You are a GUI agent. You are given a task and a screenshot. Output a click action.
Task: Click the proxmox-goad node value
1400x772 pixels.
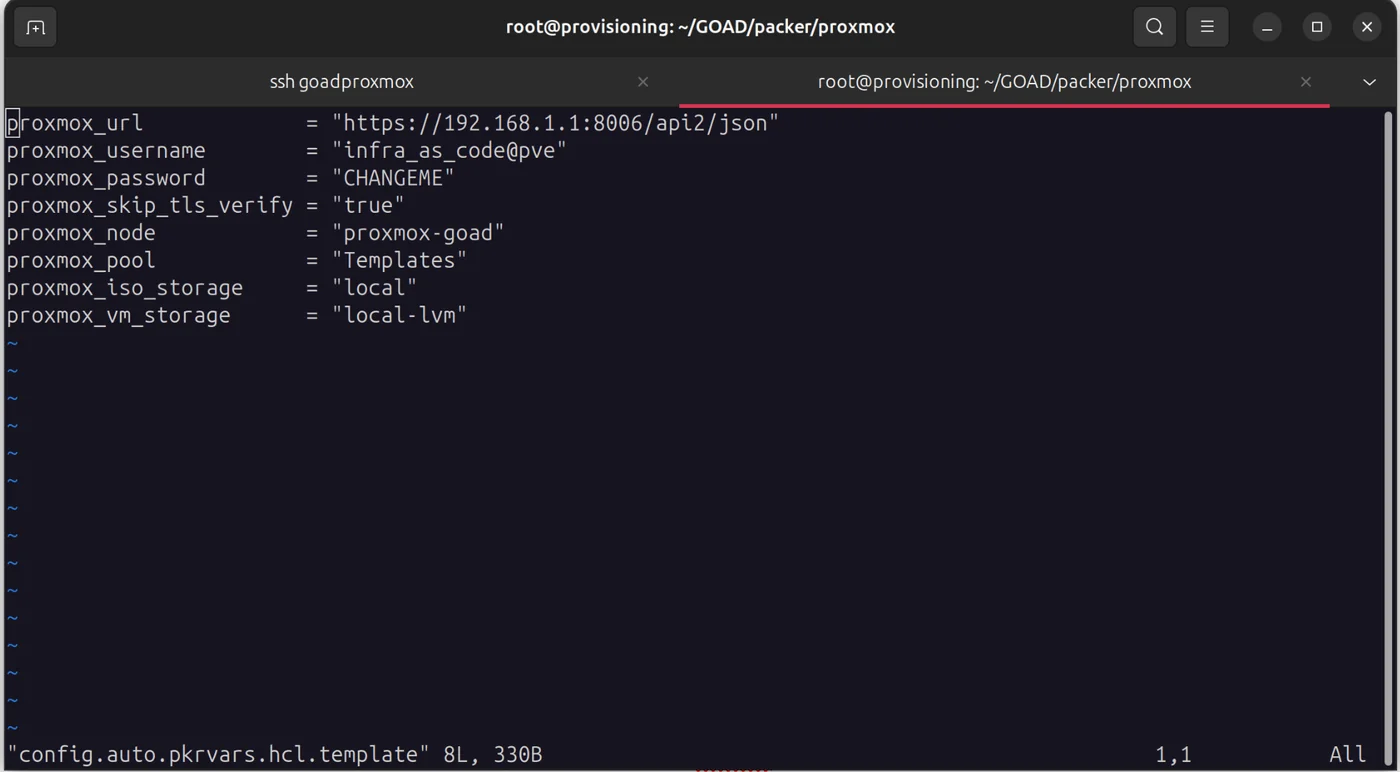(x=418, y=233)
